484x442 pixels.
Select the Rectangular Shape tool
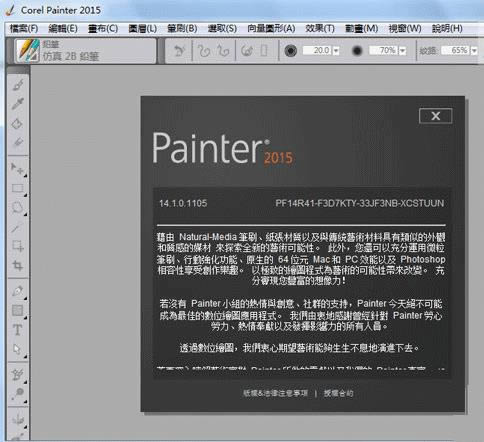(17, 310)
